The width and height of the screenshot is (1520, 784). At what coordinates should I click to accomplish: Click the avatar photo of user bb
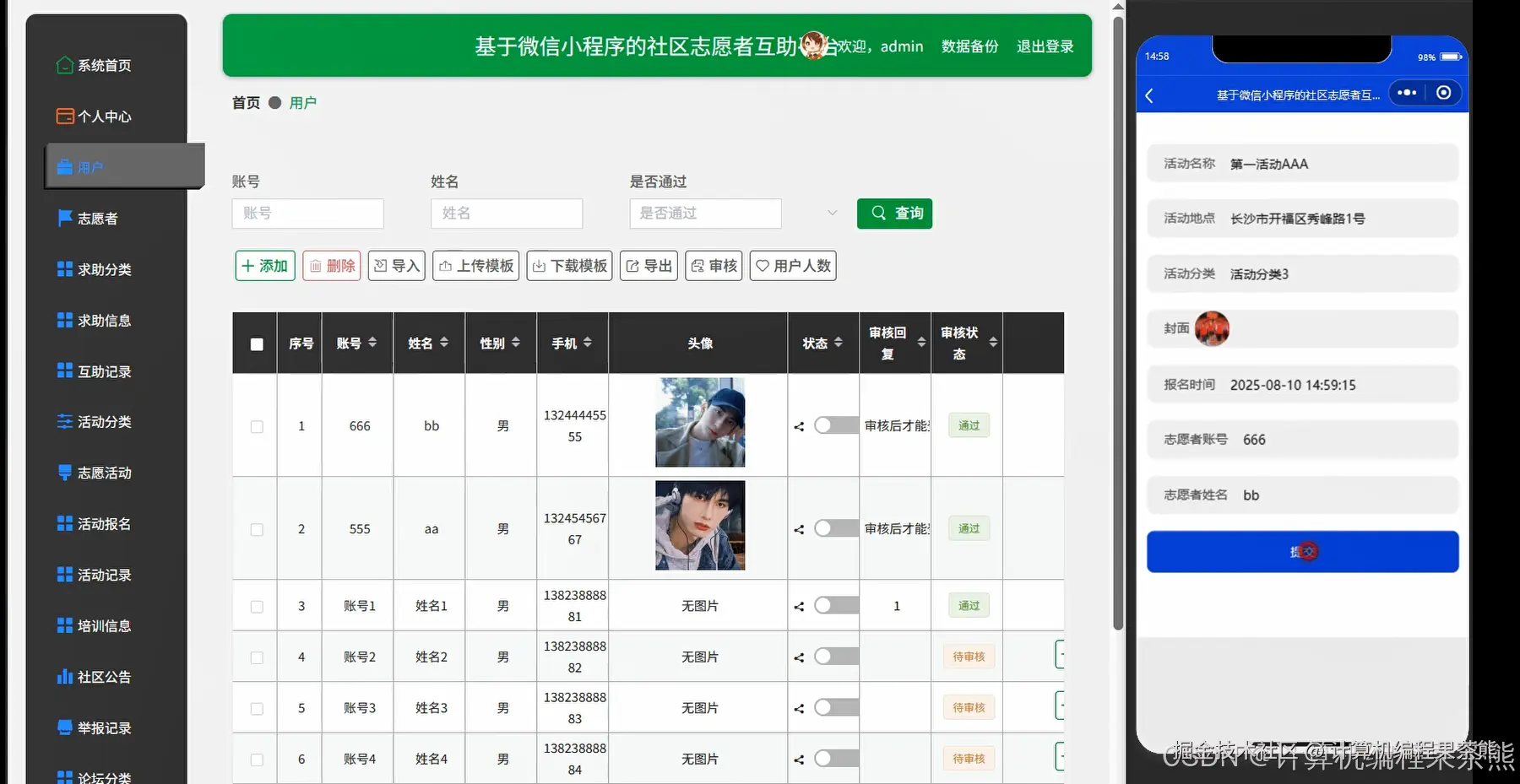[700, 423]
